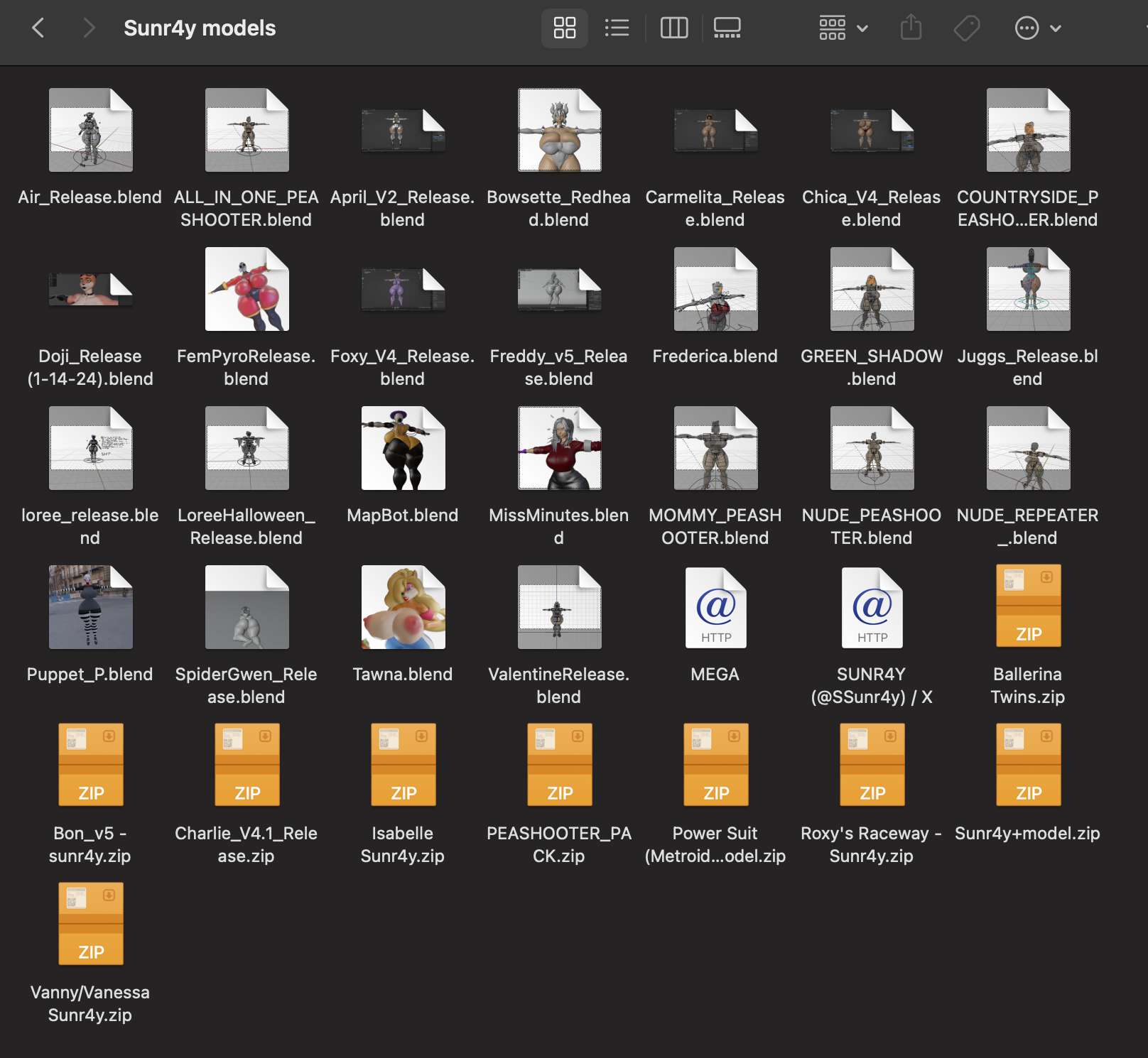
Task: Select Chica_V4_Release.blend file icon
Action: click(872, 130)
